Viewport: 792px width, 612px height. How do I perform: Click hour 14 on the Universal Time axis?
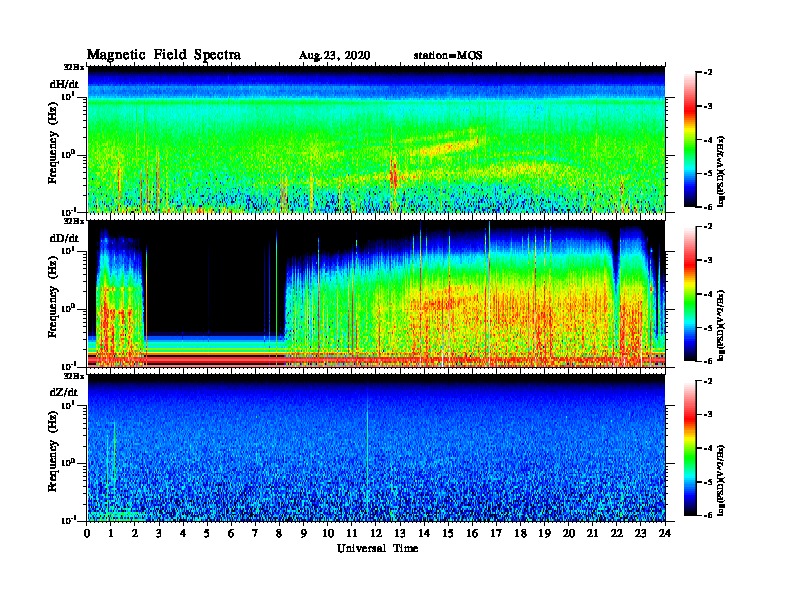coord(424,533)
